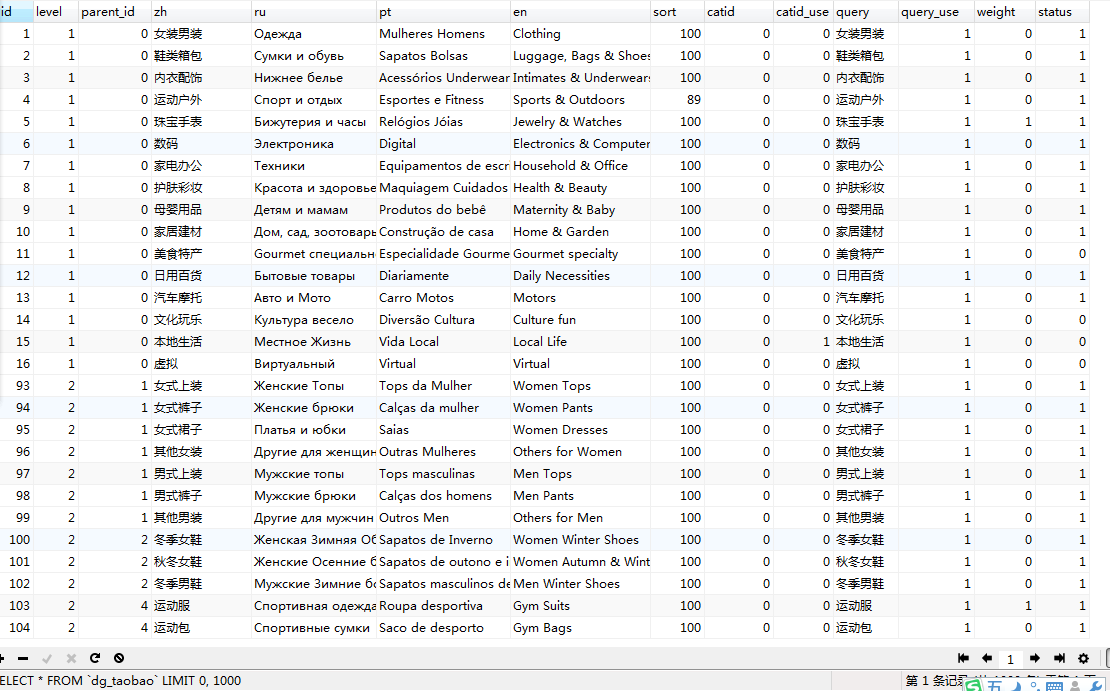Jump to the last page of records
Viewport: 1110px width, 691px height.
(1059, 658)
